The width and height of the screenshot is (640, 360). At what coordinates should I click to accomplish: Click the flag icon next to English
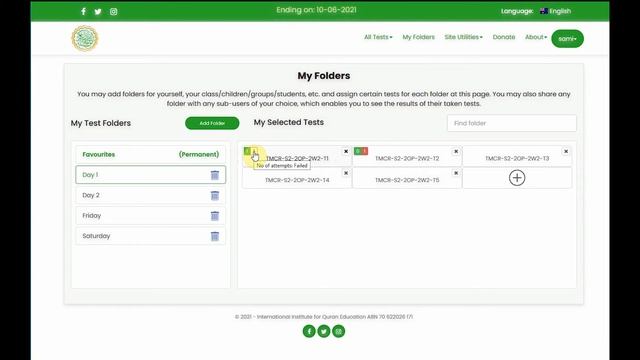[x=544, y=11]
